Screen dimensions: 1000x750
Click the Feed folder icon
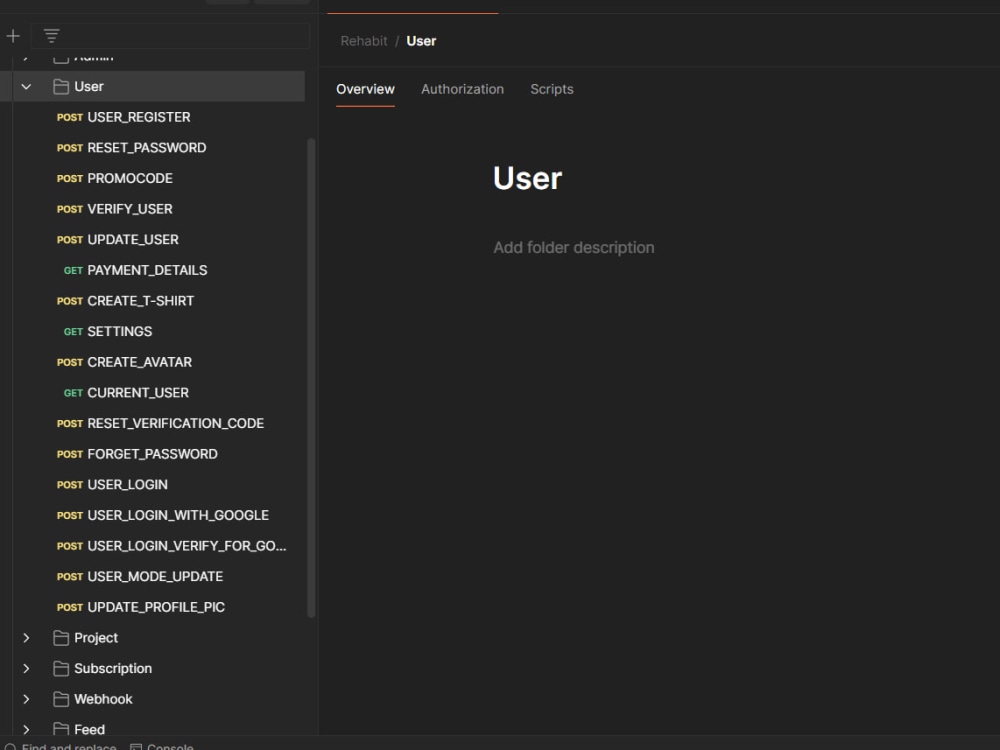[x=61, y=729]
